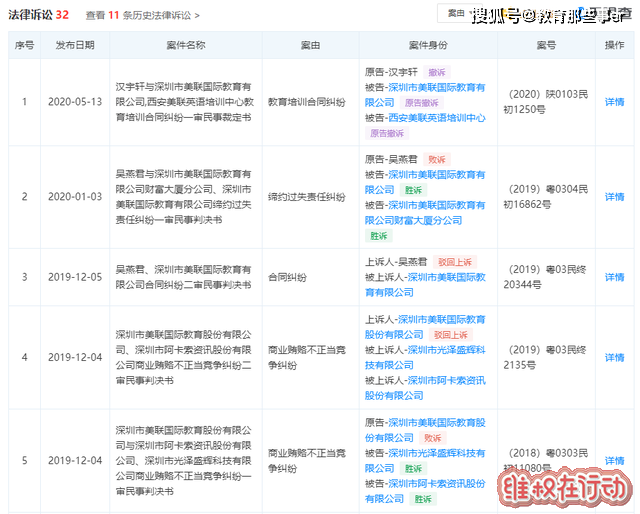Image resolution: width=640 pixels, height=514 pixels.
Task: Select the 案件名称 column header
Action: (x=186, y=45)
